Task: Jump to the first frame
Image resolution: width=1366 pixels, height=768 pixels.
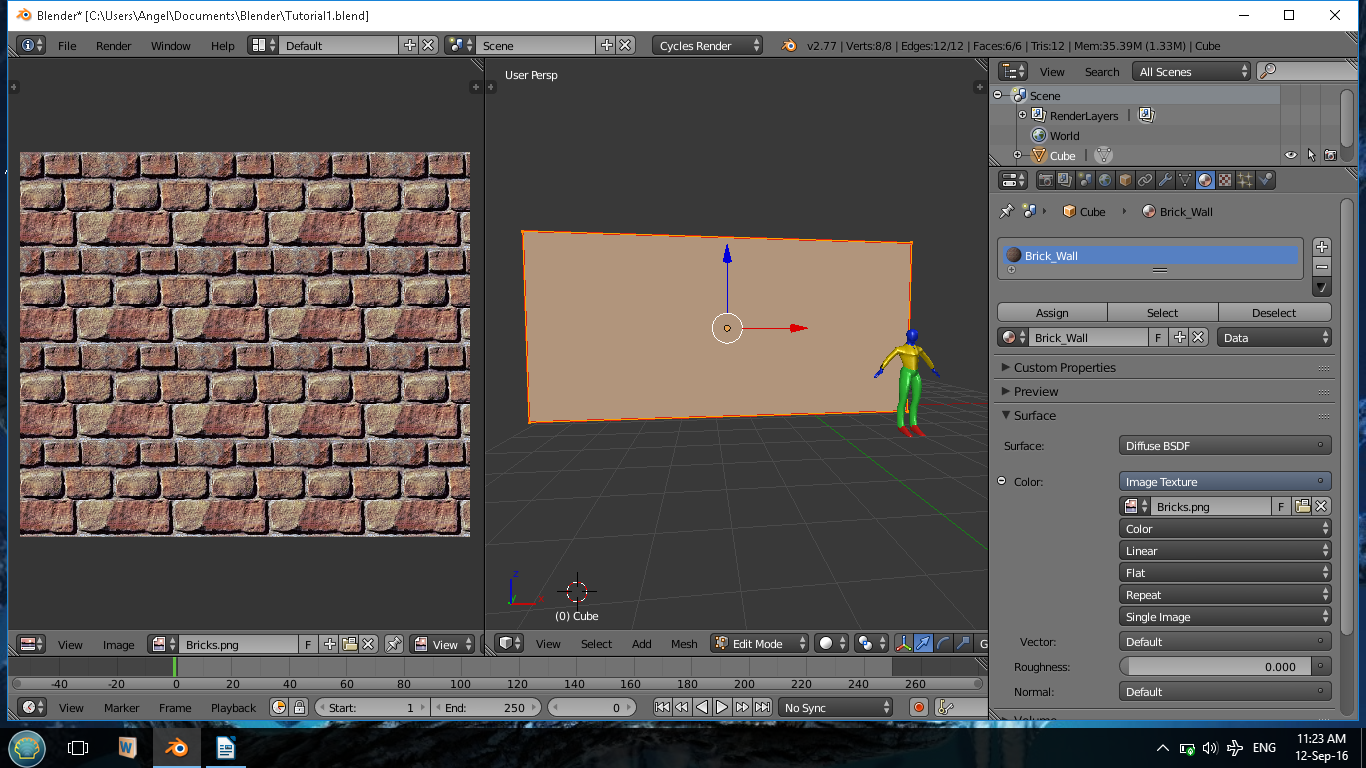Action: click(x=662, y=707)
